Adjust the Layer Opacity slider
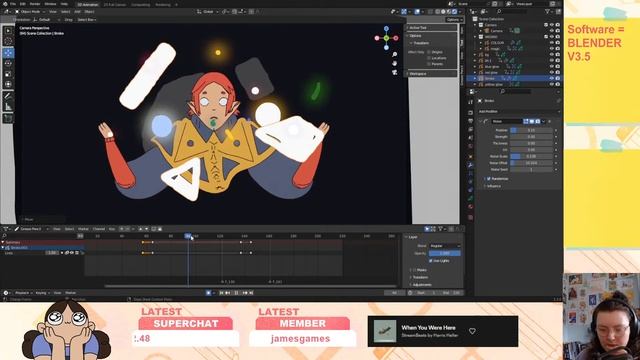 (445, 253)
